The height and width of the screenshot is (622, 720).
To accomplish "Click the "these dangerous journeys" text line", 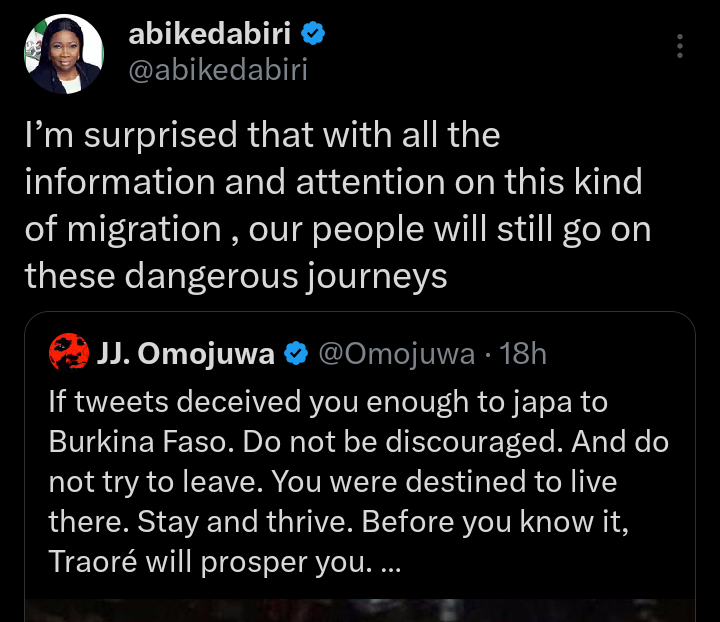I will pyautogui.click(x=236, y=276).
